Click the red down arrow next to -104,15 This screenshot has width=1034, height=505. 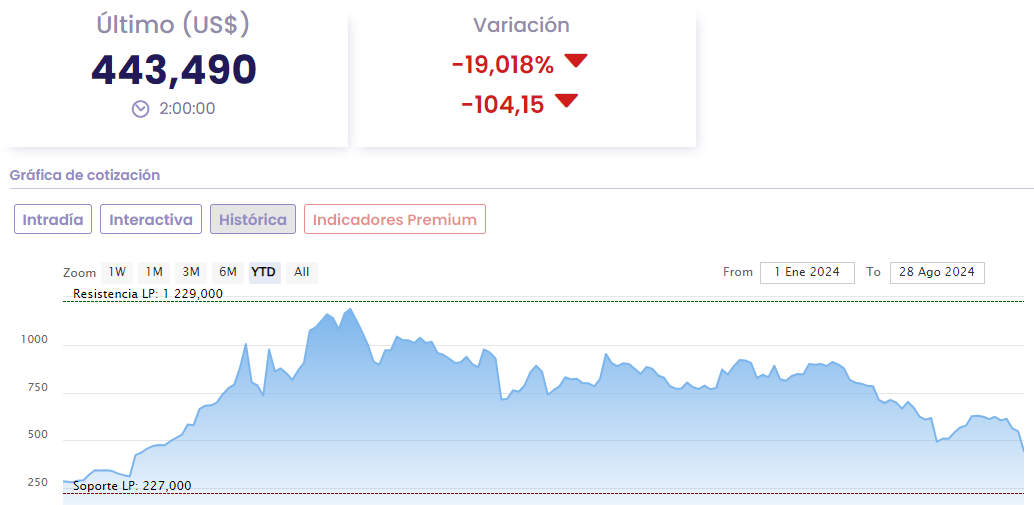tap(566, 101)
